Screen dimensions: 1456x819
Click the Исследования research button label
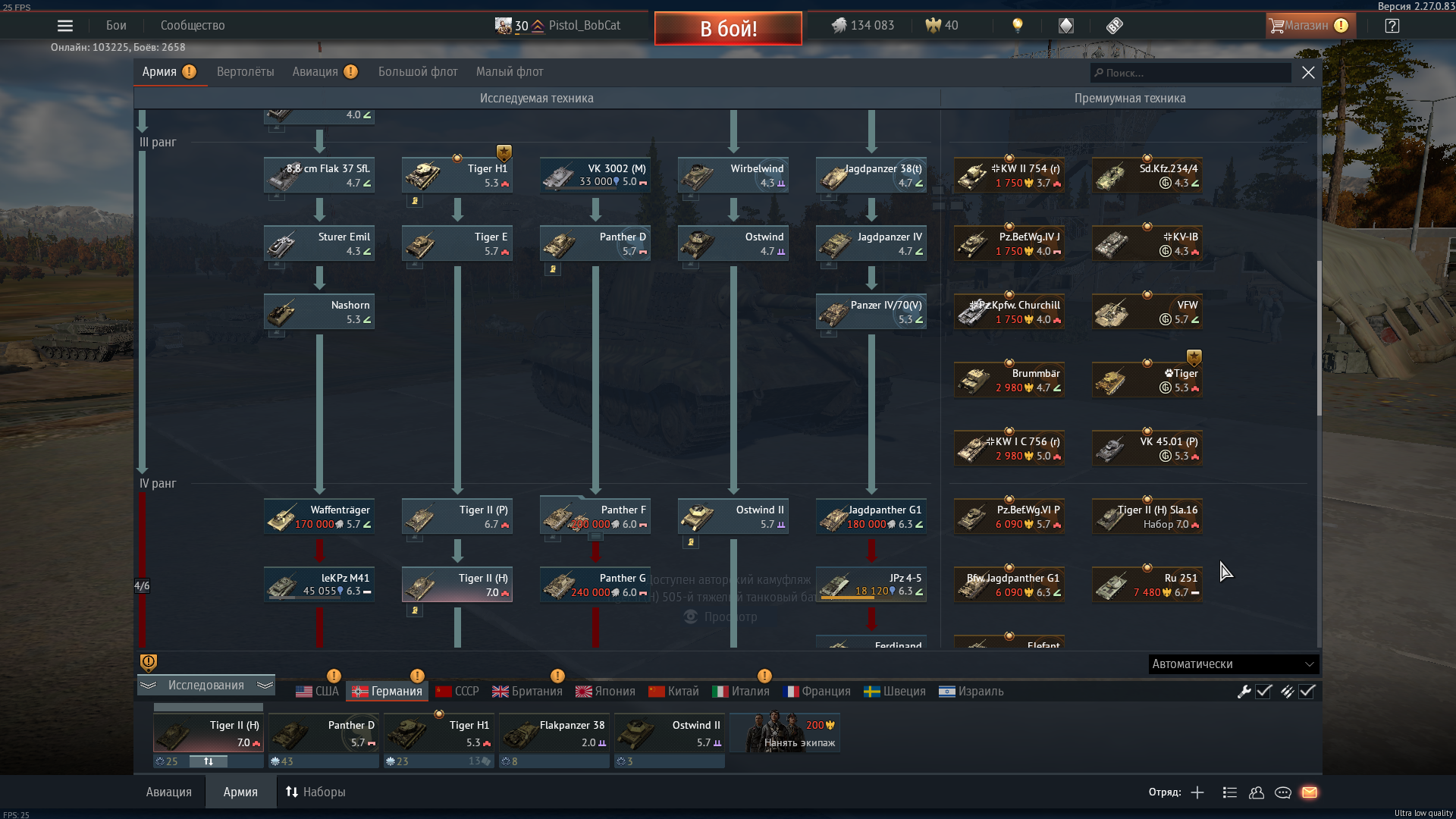(x=206, y=686)
